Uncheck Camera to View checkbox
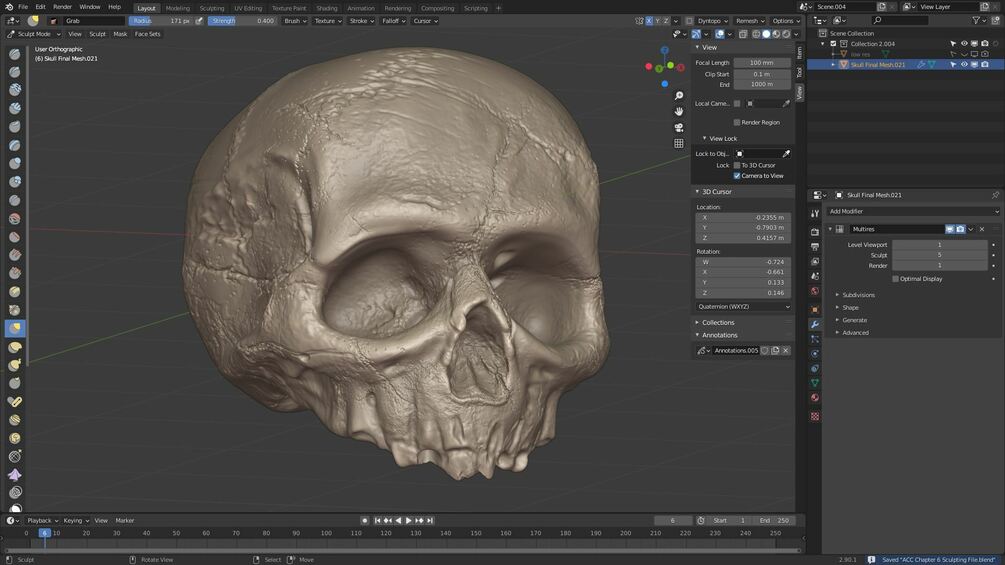 coord(737,176)
